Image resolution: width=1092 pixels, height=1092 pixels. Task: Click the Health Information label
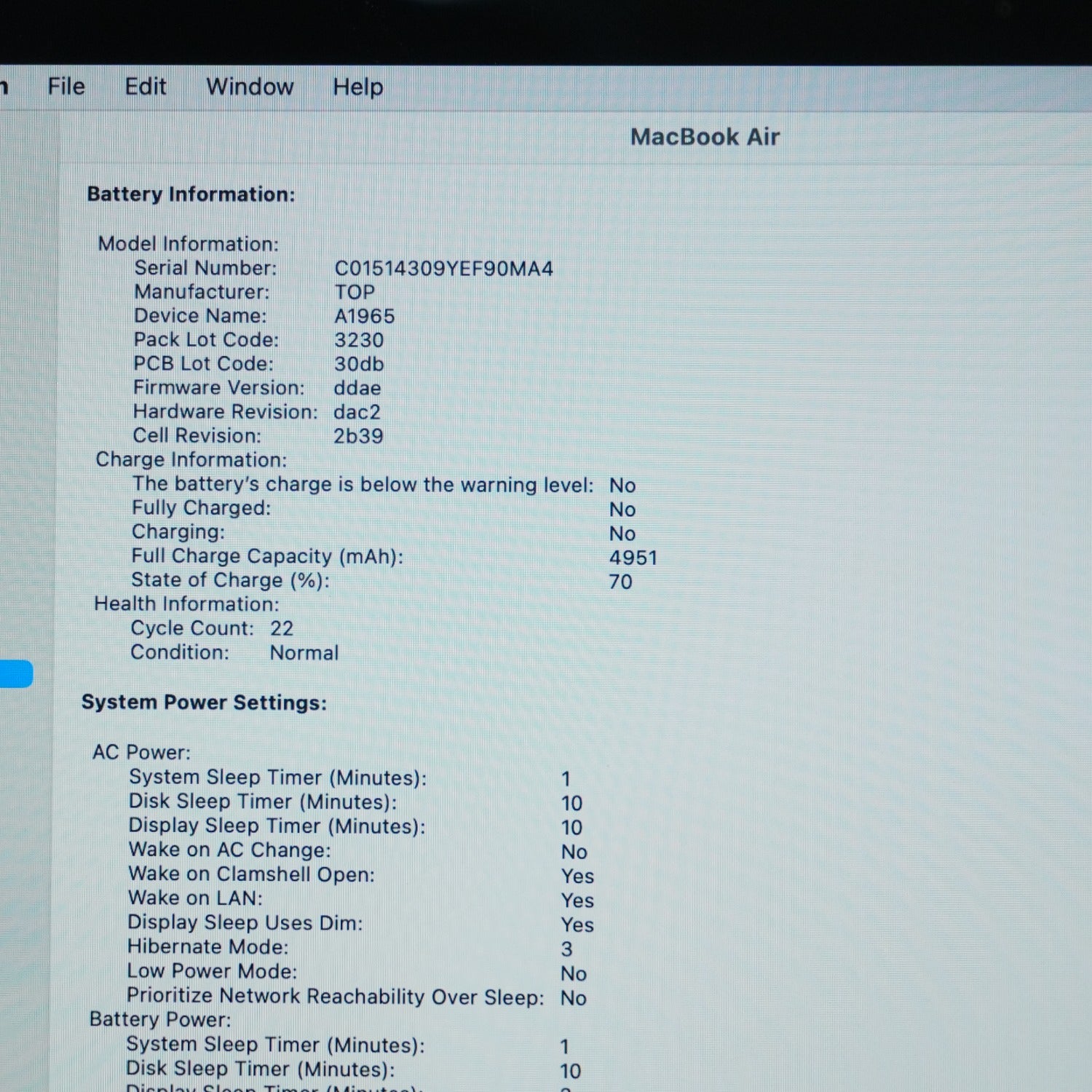click(186, 604)
